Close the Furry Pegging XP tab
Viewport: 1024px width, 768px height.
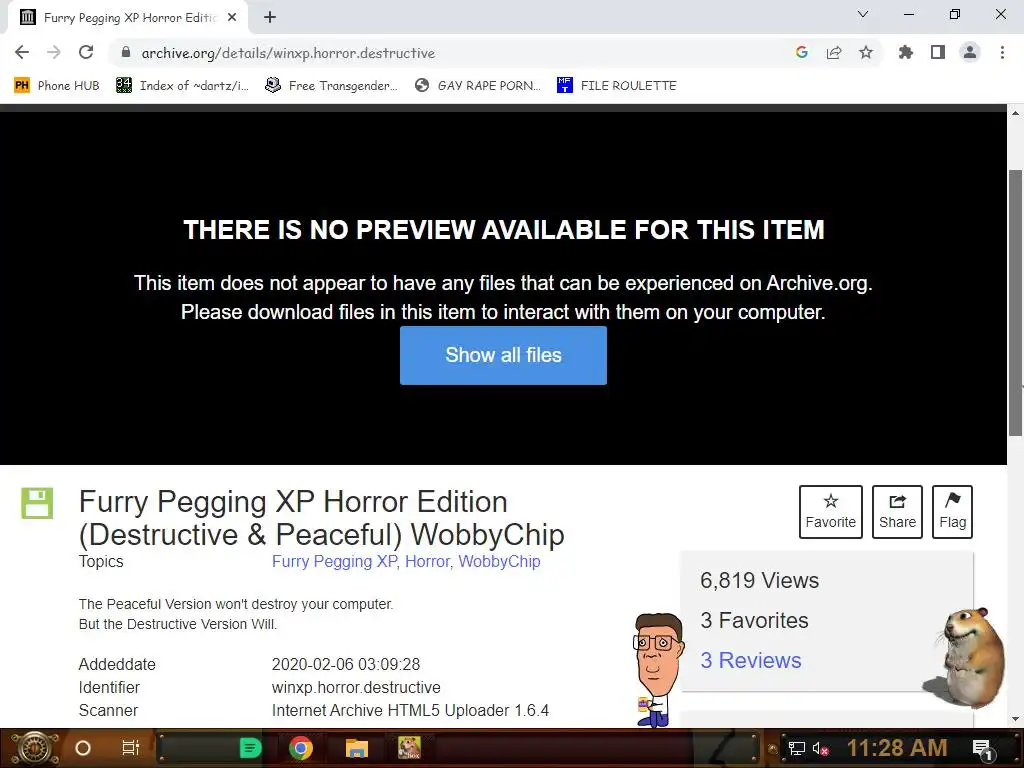(x=232, y=18)
